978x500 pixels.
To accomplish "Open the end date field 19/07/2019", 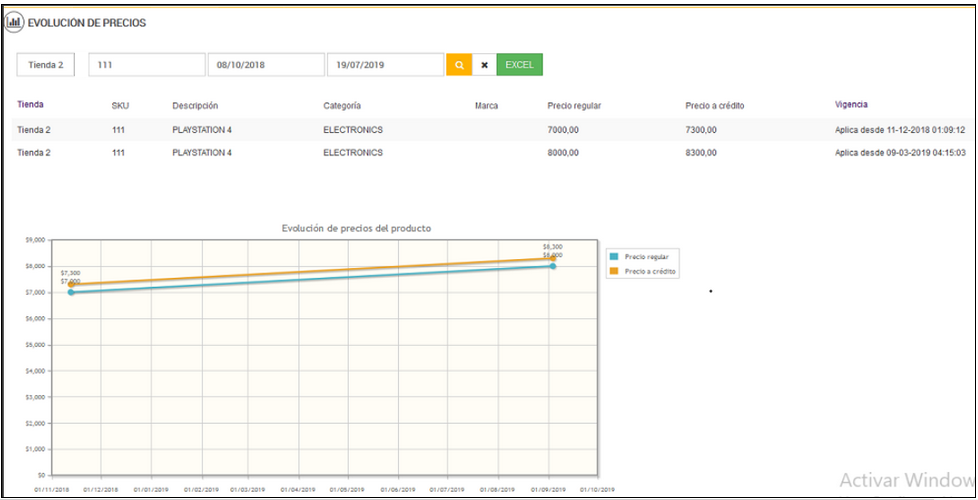I will 385,65.
